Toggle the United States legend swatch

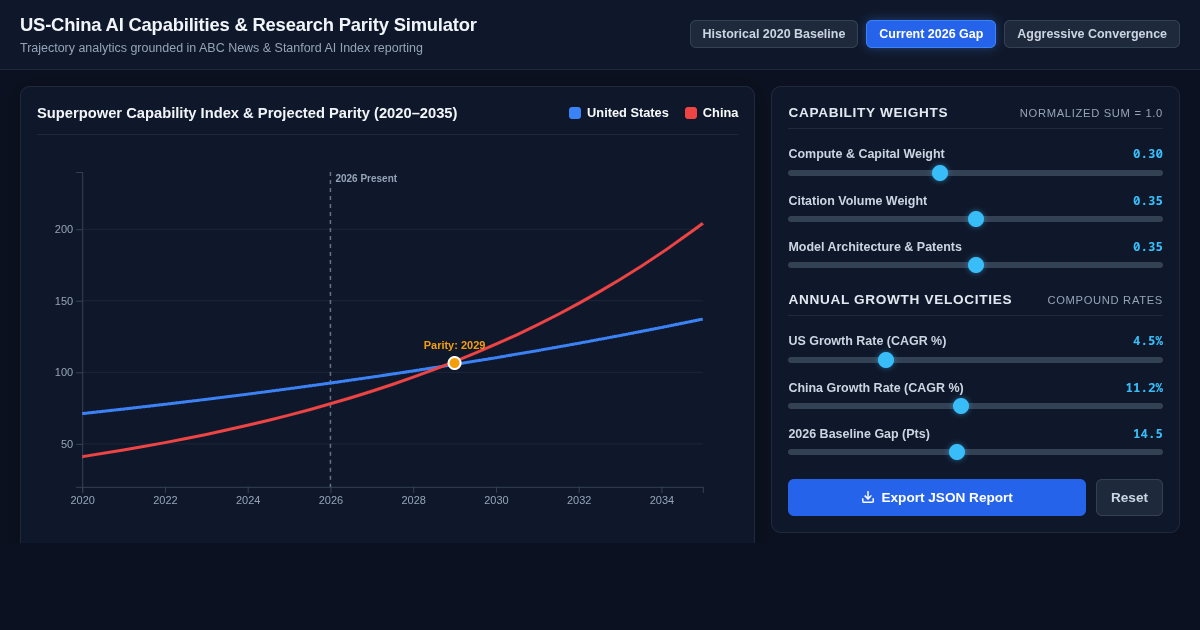(575, 113)
